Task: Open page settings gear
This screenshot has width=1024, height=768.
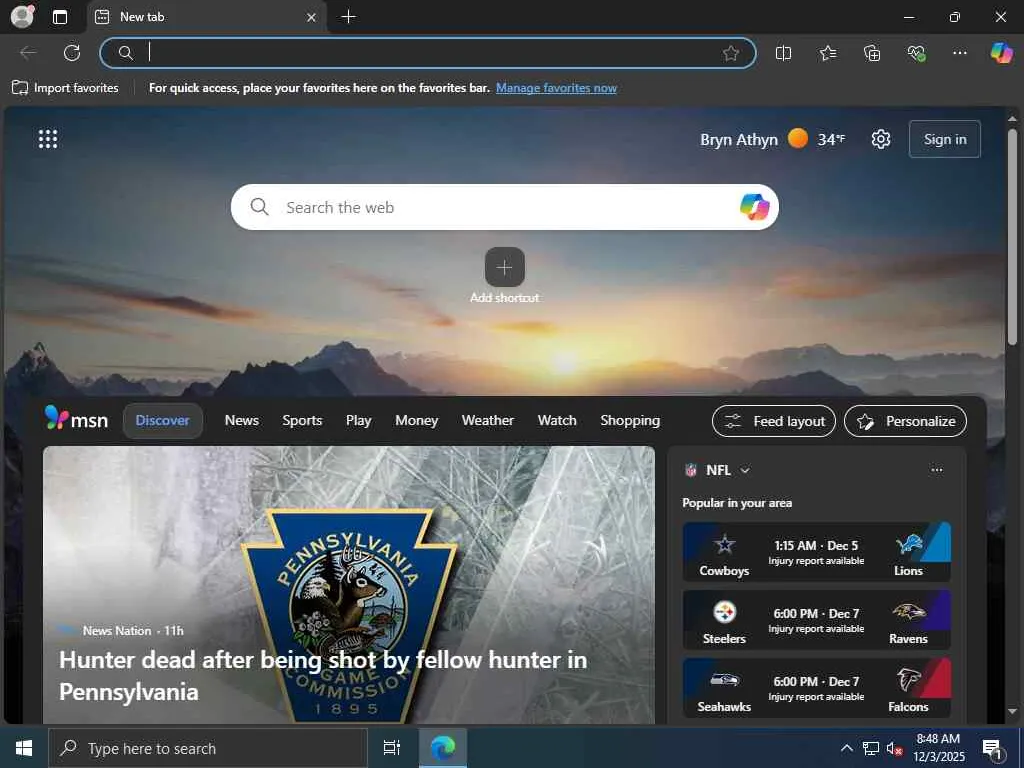Action: tap(881, 139)
